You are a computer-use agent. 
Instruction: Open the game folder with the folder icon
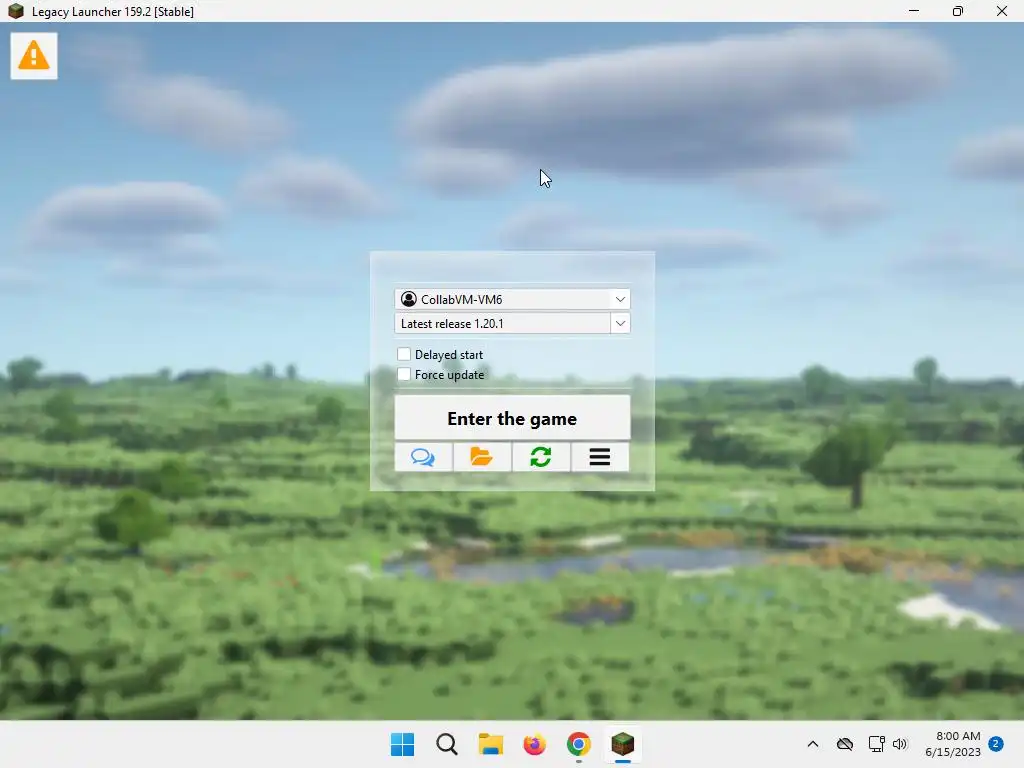pyautogui.click(x=482, y=456)
